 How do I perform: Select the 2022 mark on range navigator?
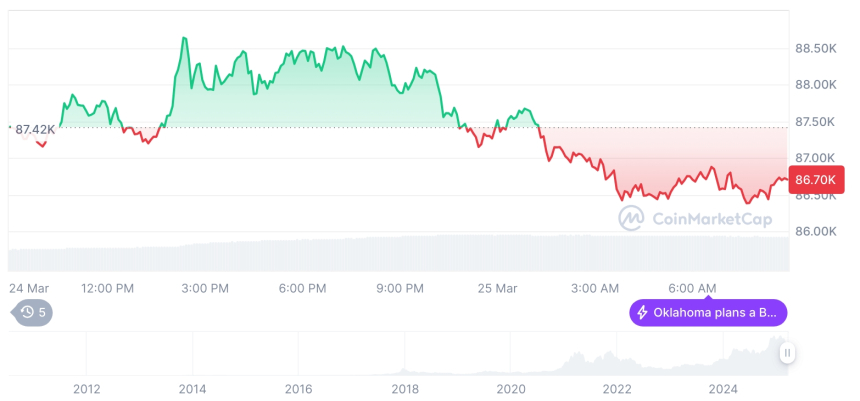tap(616, 389)
